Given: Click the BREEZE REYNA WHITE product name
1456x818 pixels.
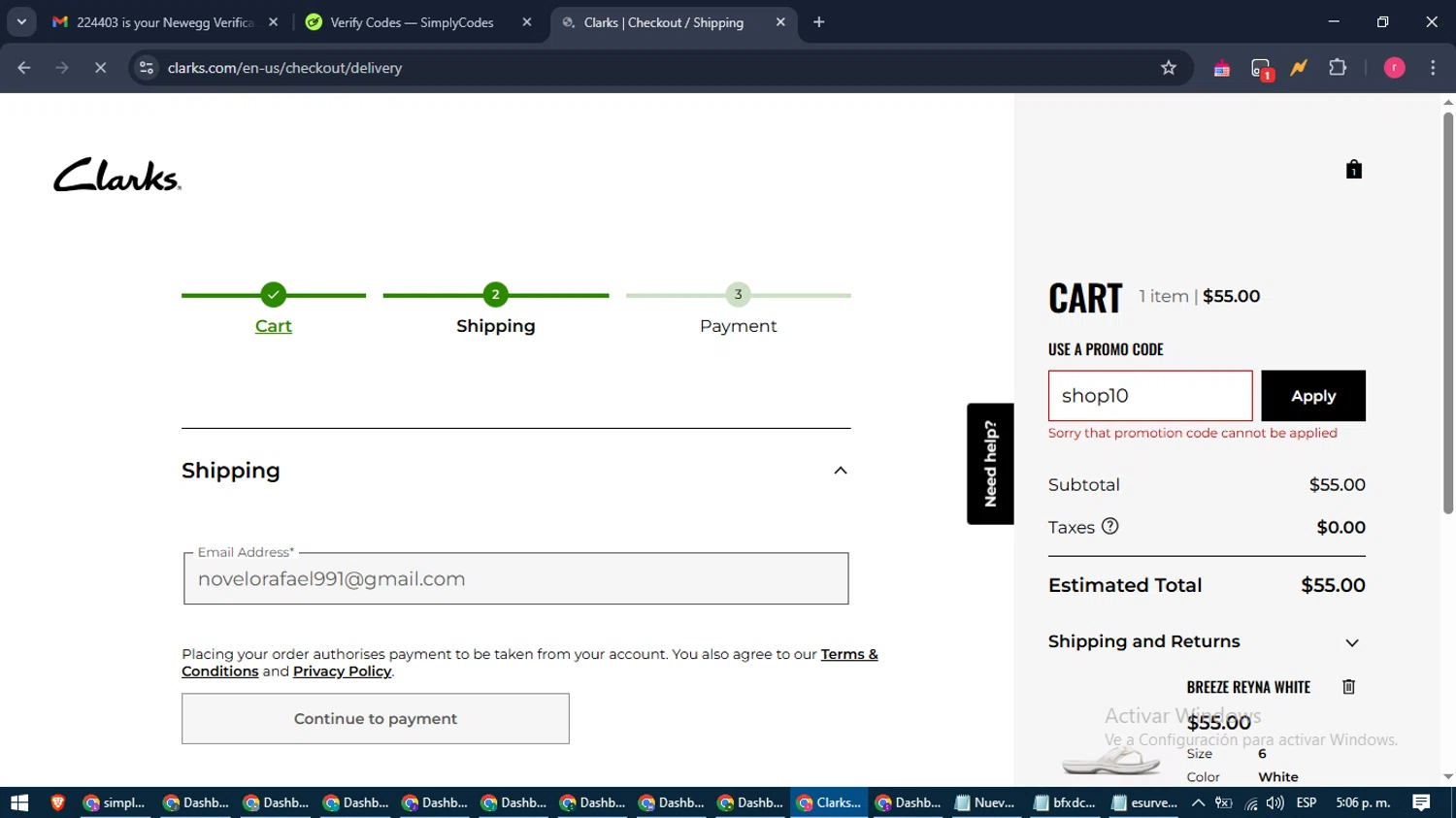Looking at the screenshot, I should coord(1248,687).
